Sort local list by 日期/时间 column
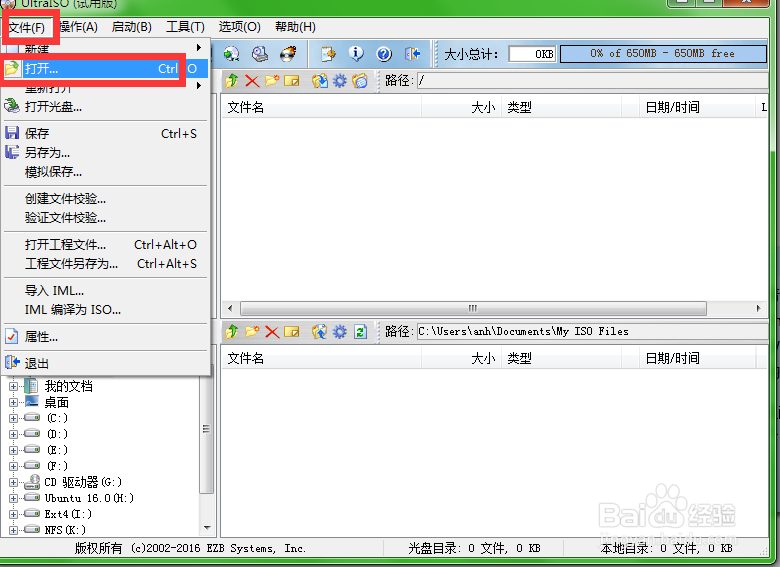The width and height of the screenshot is (780, 567). tap(697, 358)
